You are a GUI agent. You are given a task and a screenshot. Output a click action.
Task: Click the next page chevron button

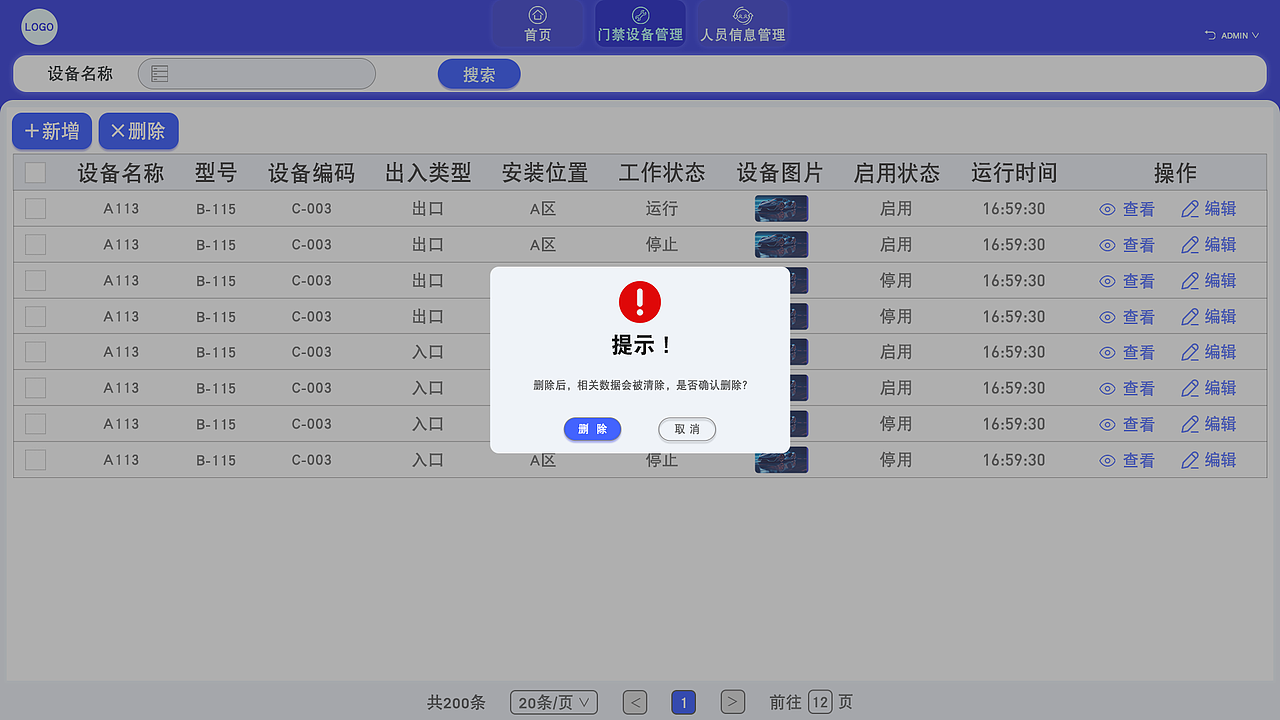732,702
